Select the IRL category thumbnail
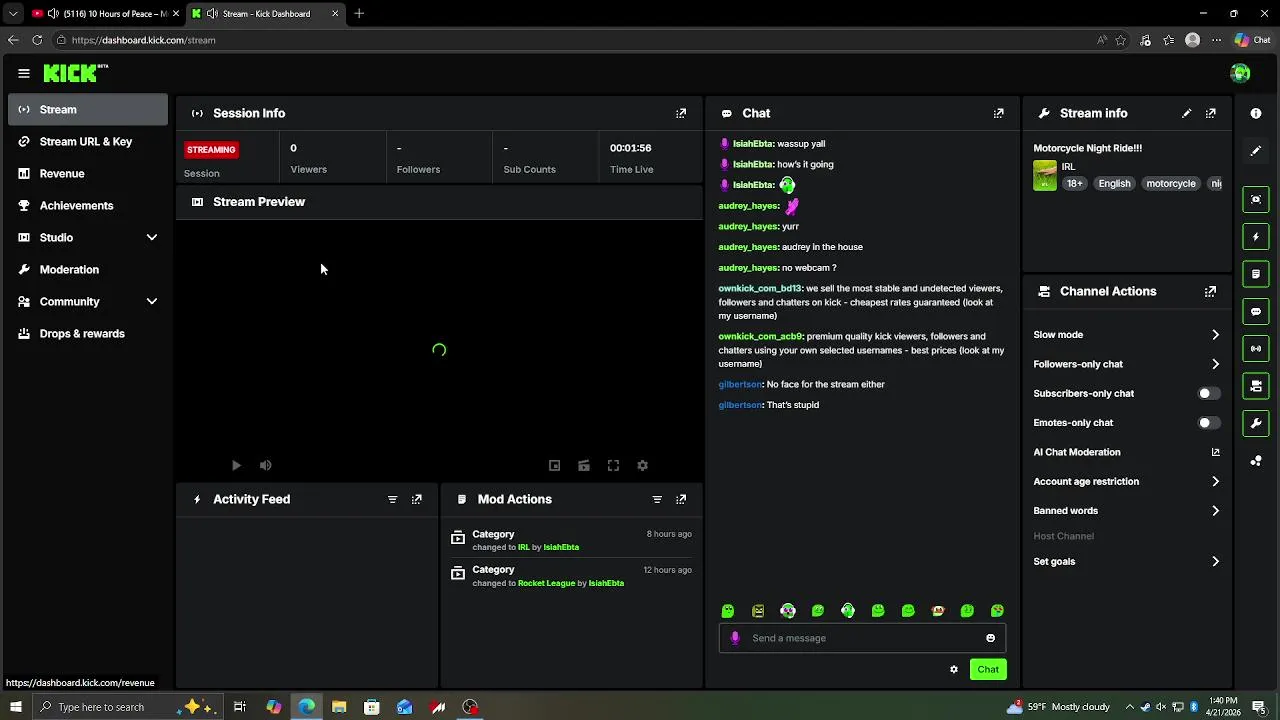The image size is (1280, 720). point(1045,176)
